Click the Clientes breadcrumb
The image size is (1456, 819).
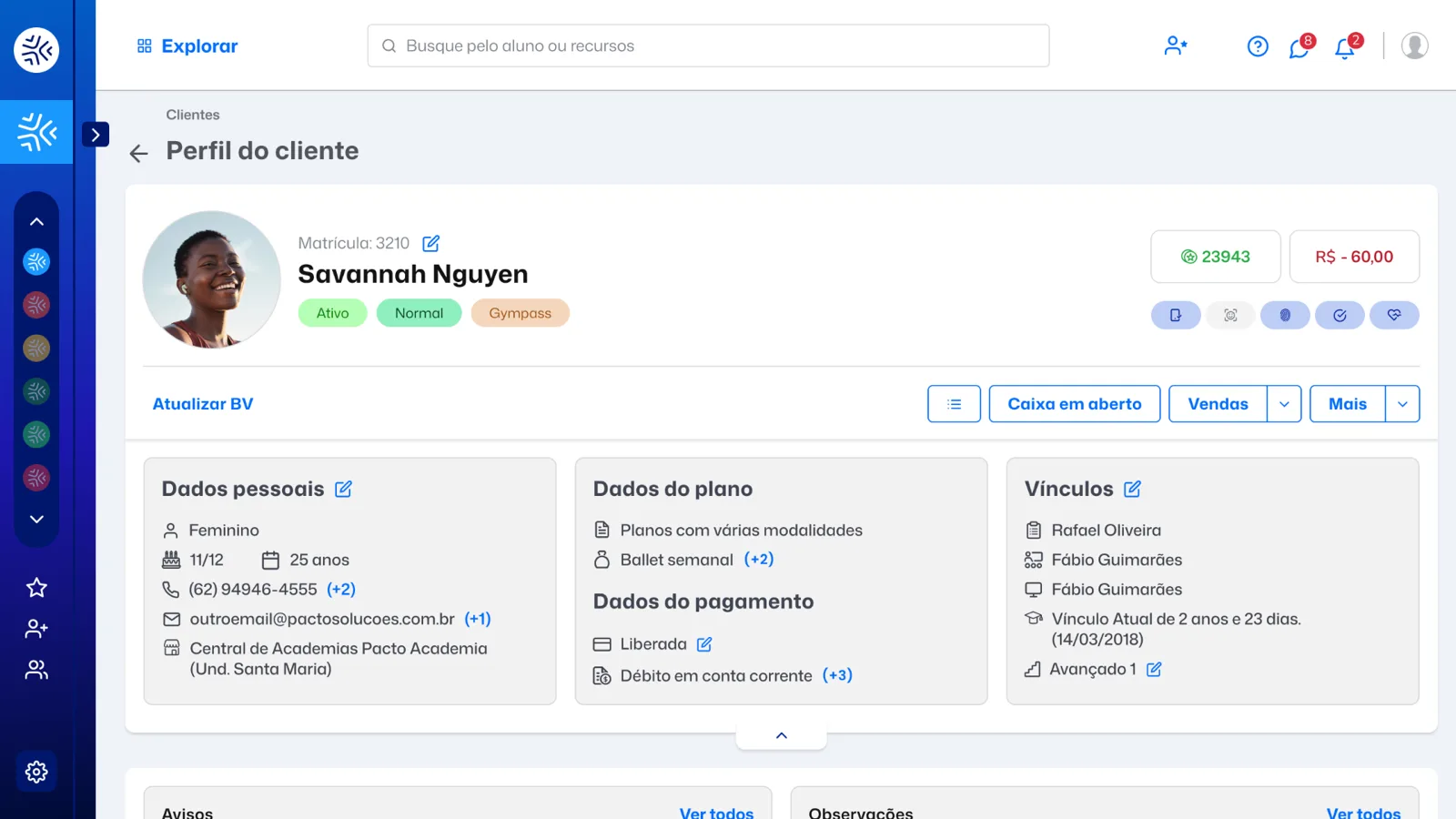click(193, 115)
